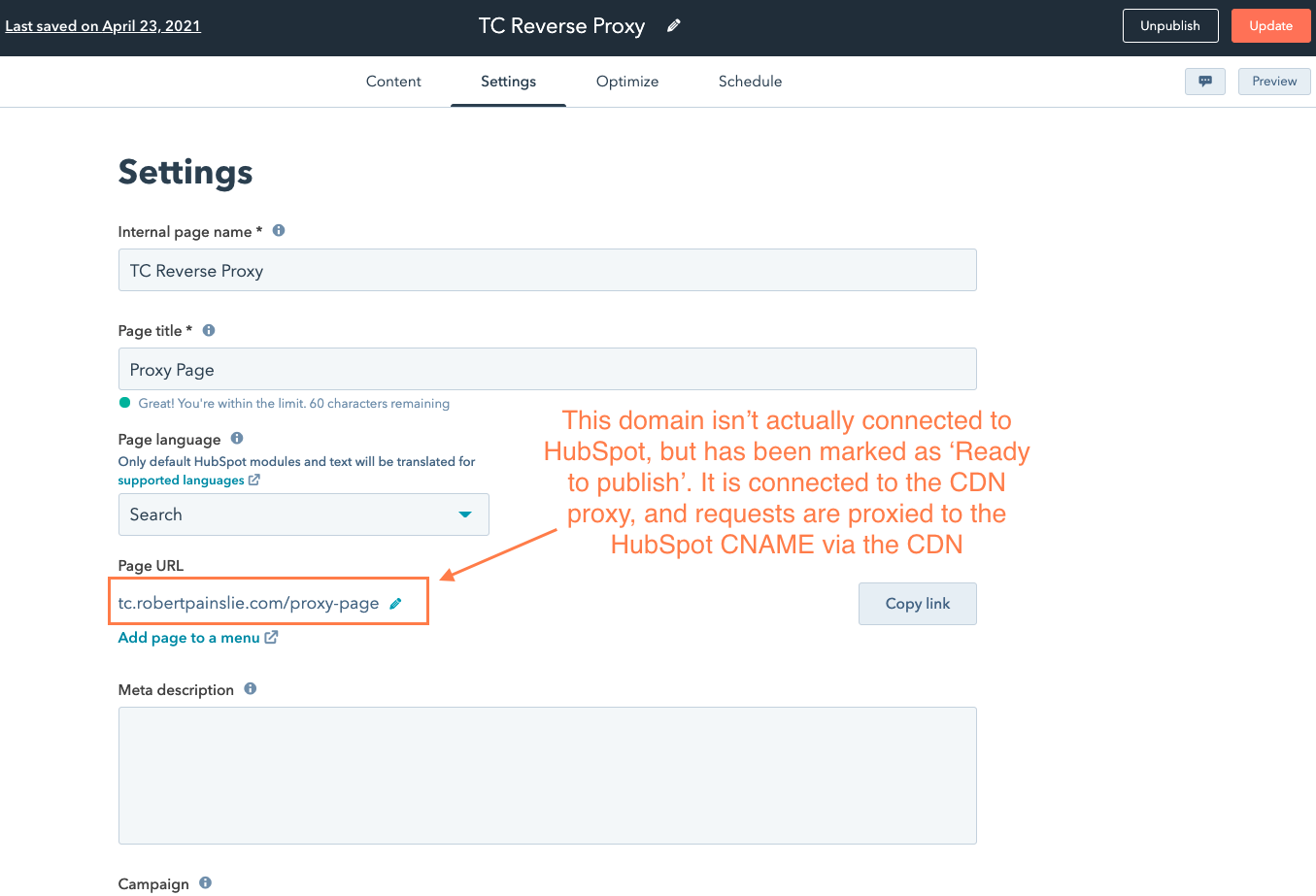Go back to the Content tab
The height and width of the screenshot is (896, 1316).
coord(393,82)
